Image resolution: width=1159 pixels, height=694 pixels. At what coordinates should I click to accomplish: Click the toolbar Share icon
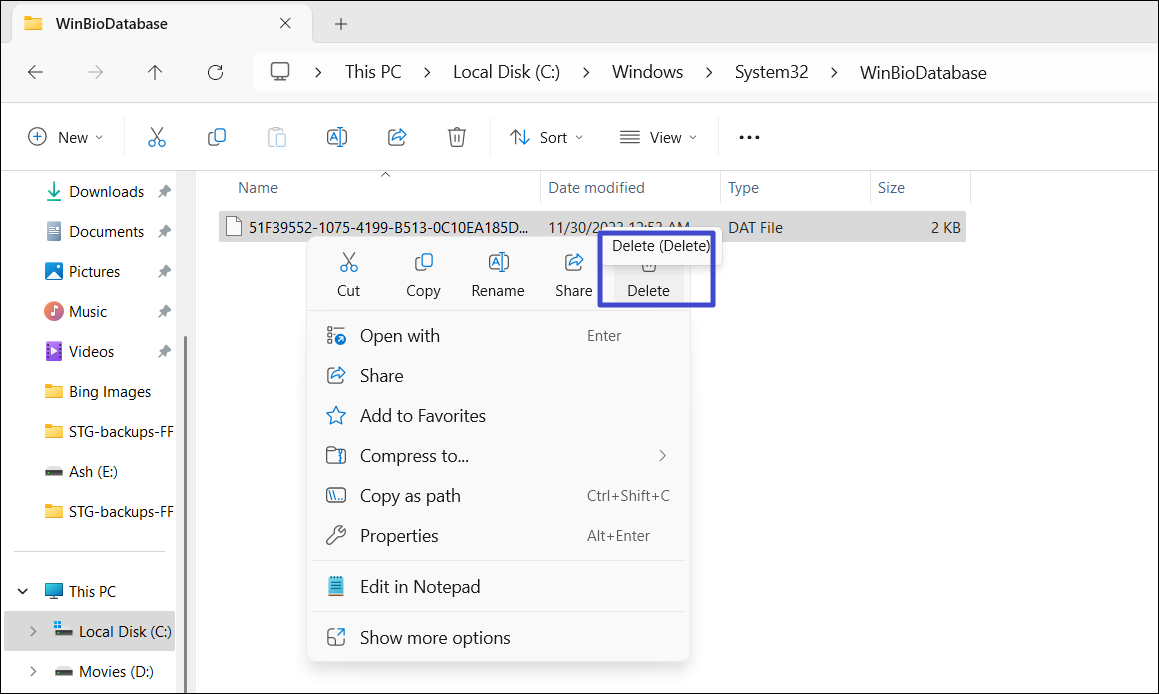397,137
